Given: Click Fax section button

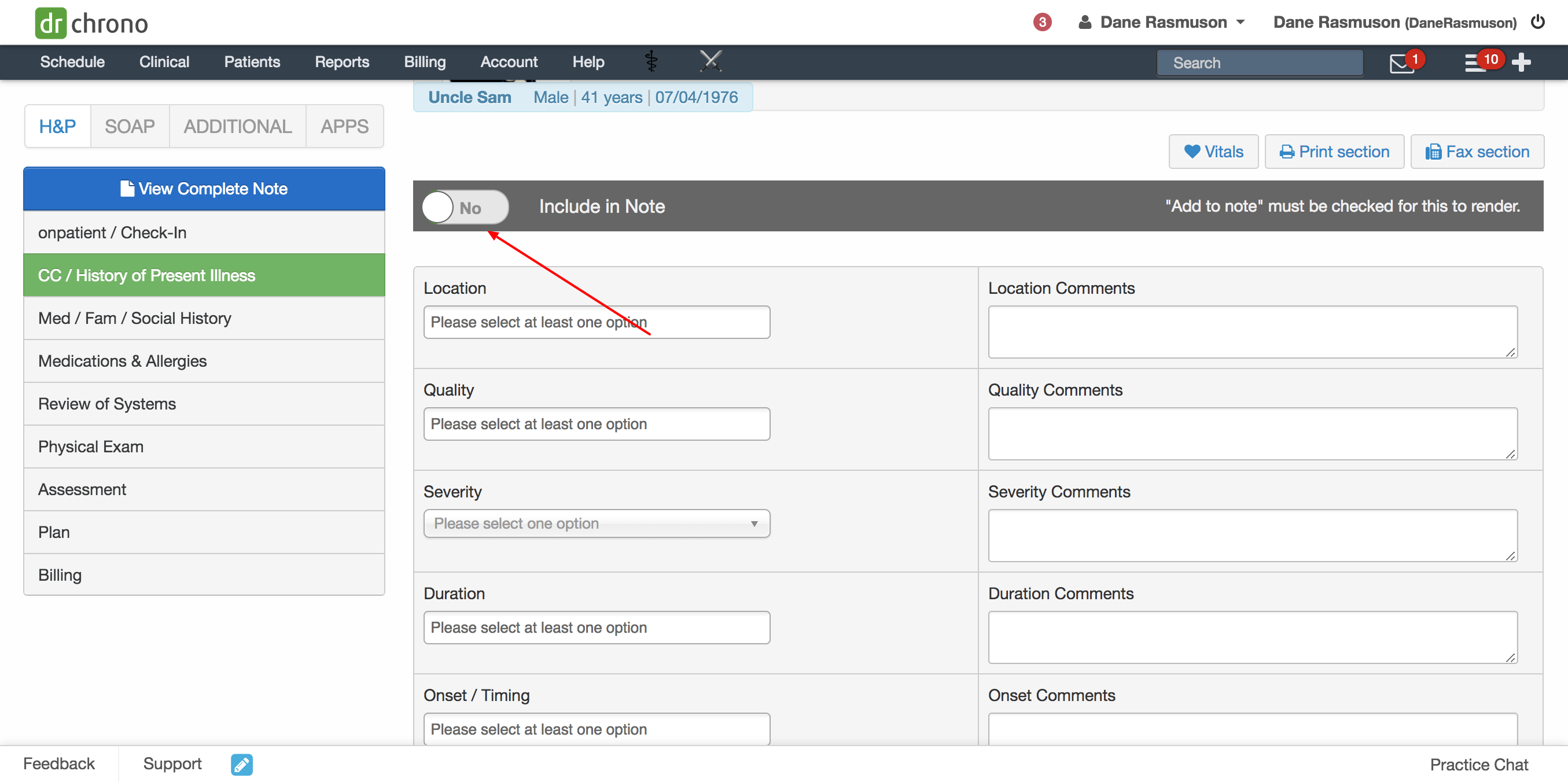Looking at the screenshot, I should point(1477,152).
